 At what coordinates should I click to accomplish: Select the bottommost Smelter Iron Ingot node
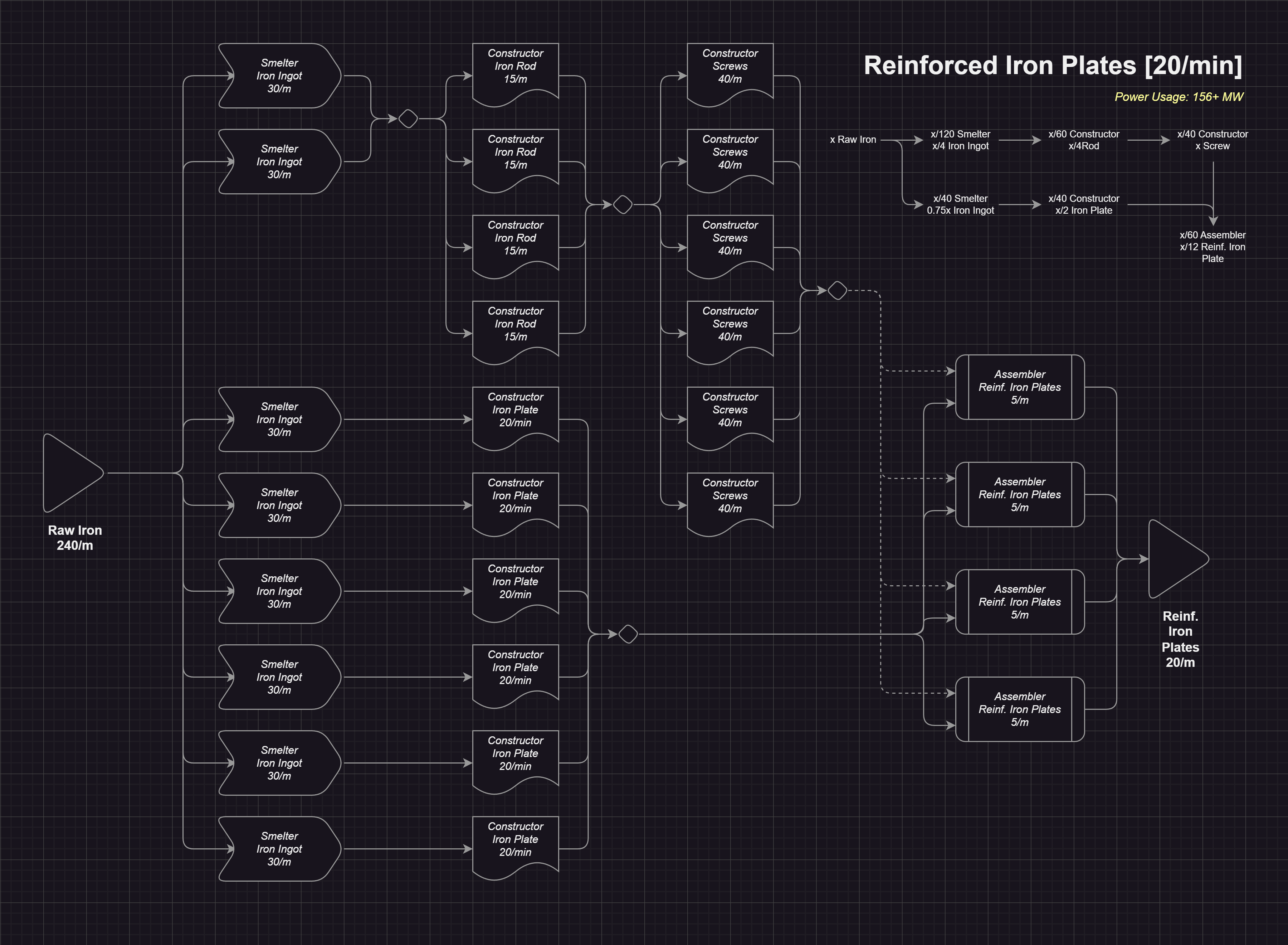click(279, 849)
